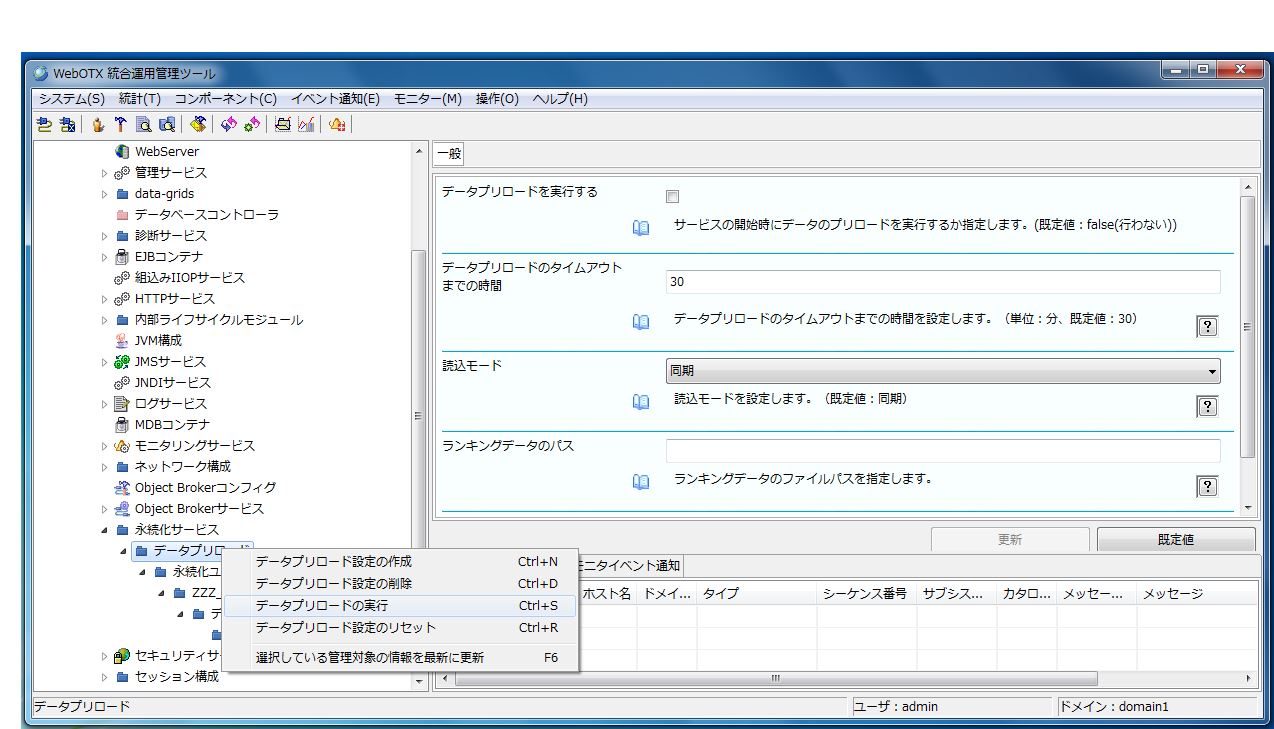Click the ランキングデータのパス text field
The width and height of the screenshot is (1274, 729).
point(943,451)
